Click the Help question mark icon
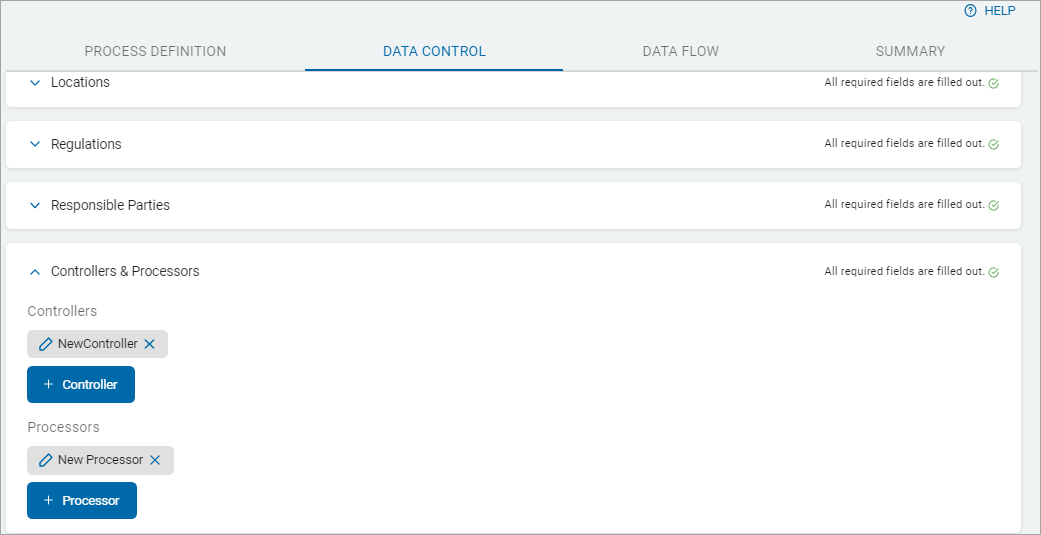Image resolution: width=1041 pixels, height=535 pixels. tap(969, 11)
